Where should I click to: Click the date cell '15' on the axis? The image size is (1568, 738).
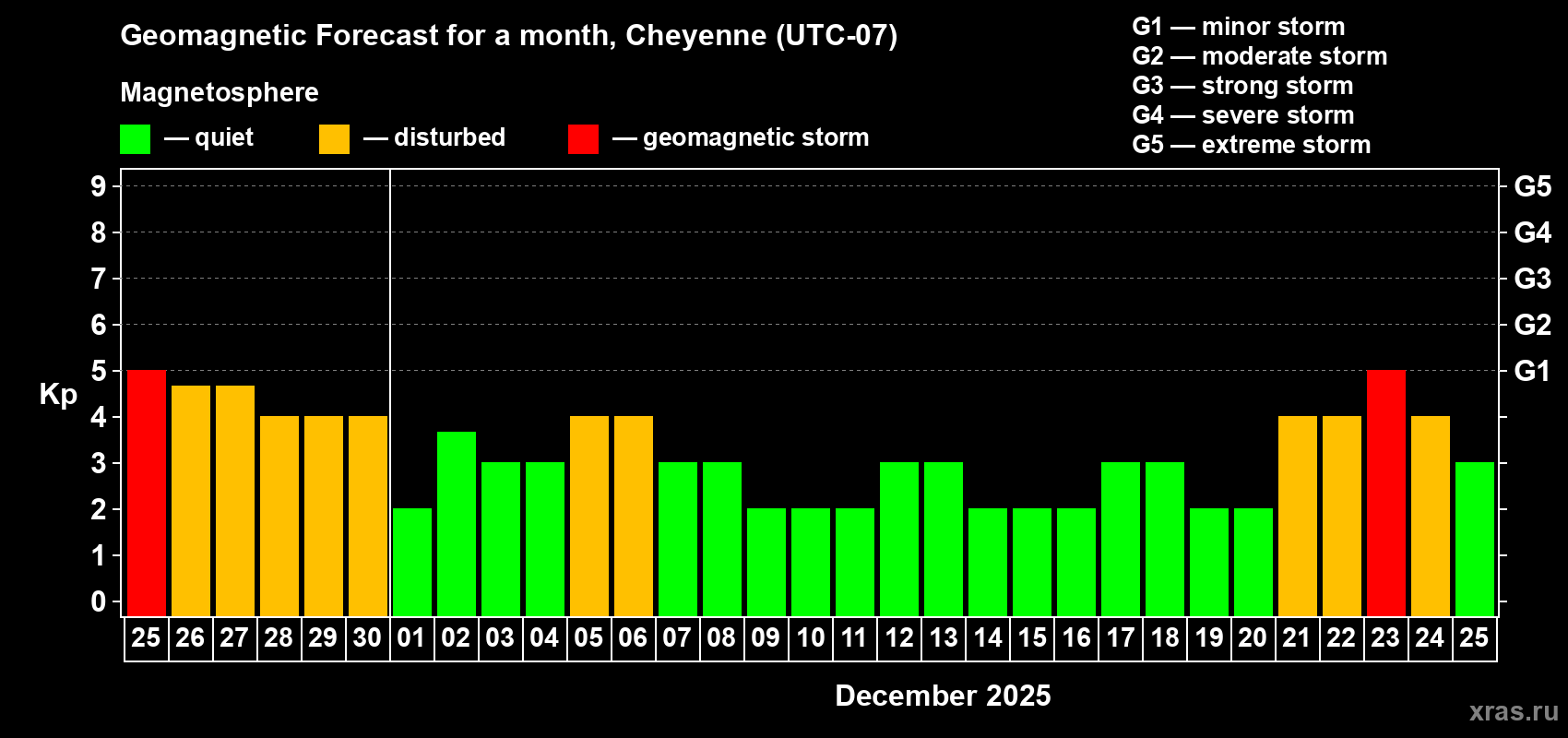click(x=1032, y=638)
